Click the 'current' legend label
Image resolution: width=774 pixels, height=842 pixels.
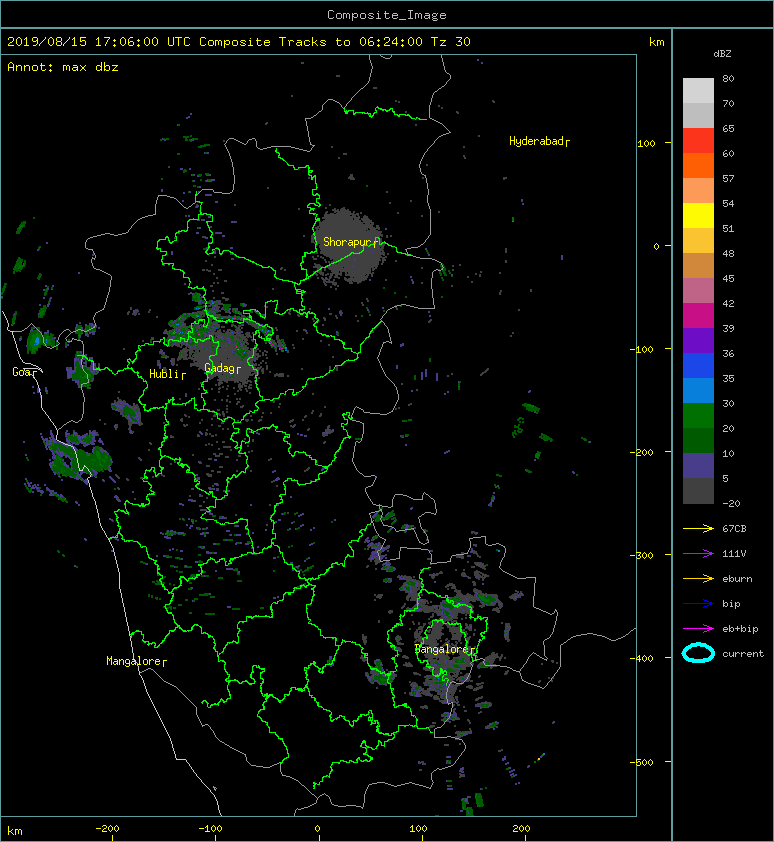(743, 654)
